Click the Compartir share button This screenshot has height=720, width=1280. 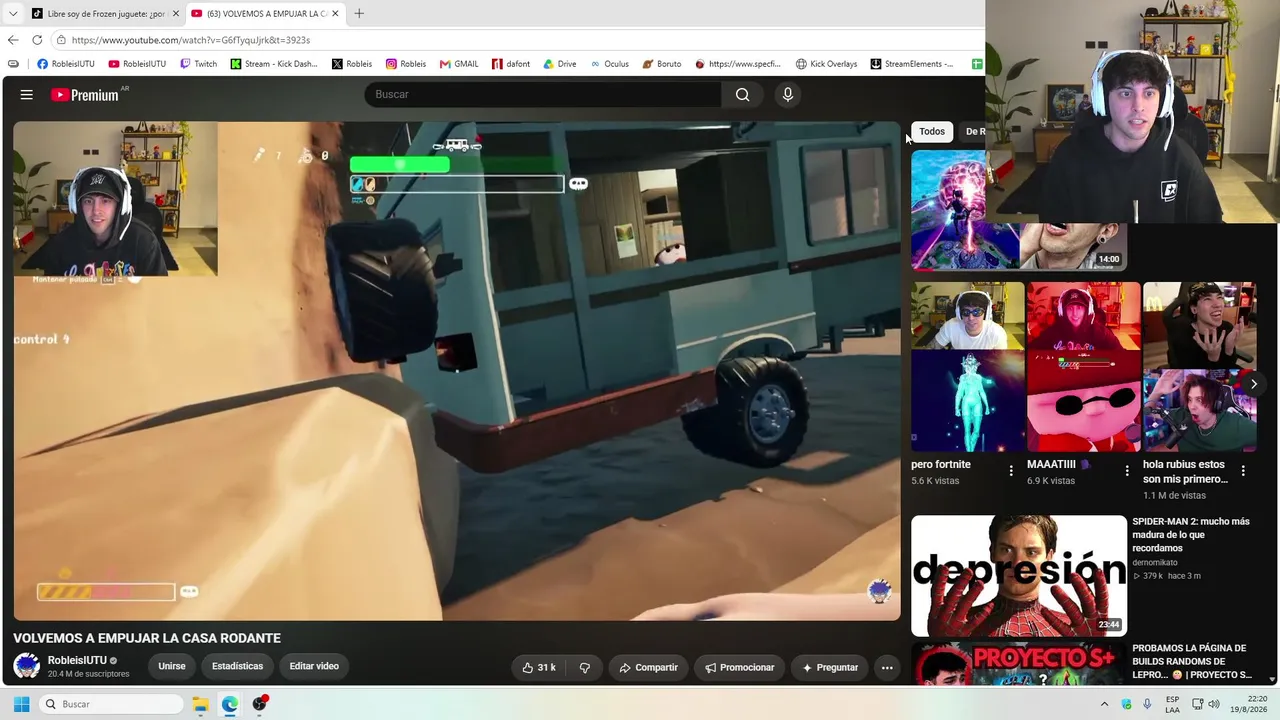(648, 668)
